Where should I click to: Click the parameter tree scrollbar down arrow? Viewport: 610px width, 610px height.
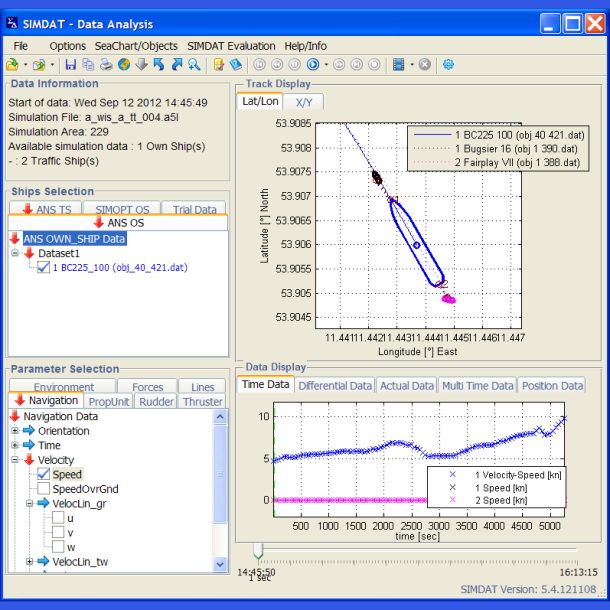(221, 566)
